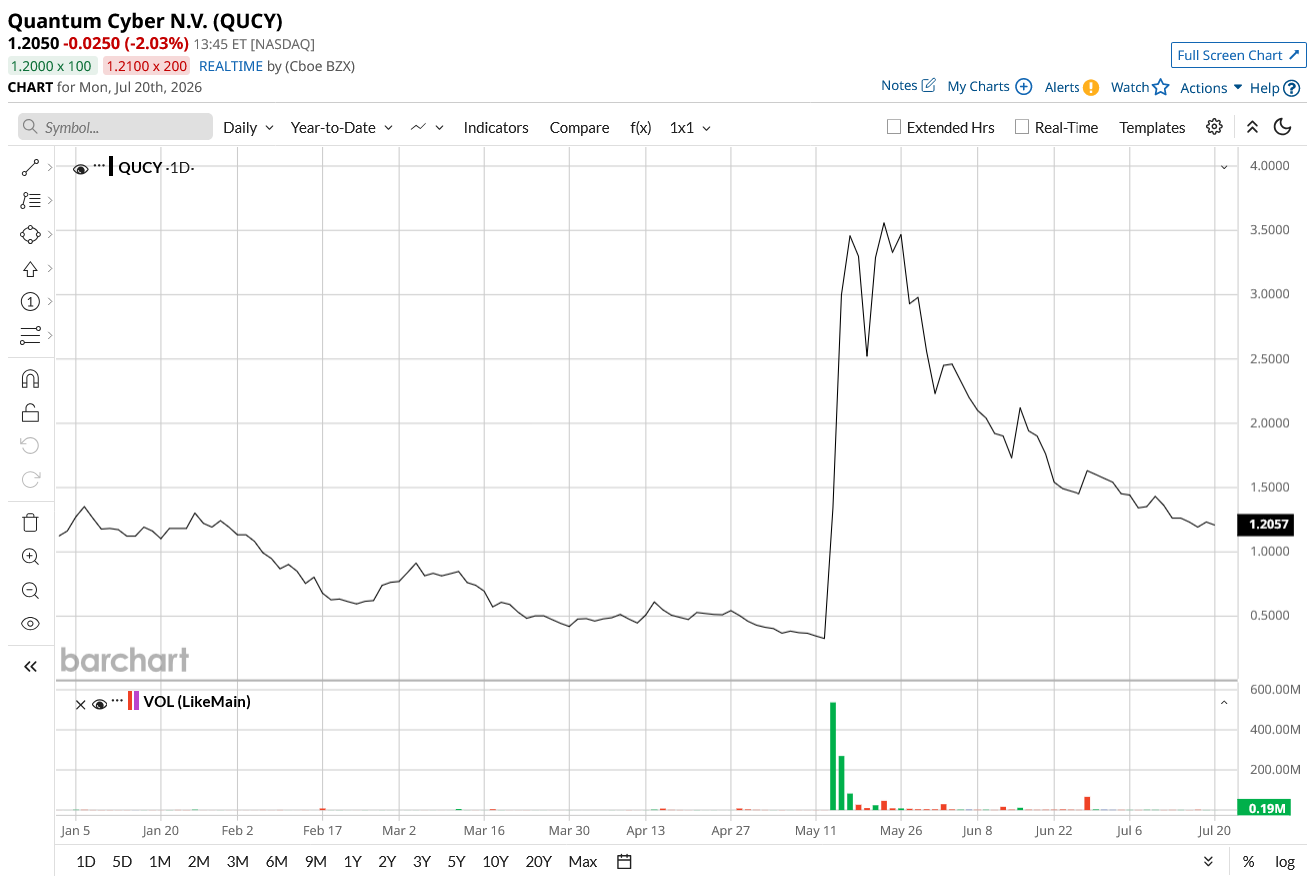
Task: Remove the VOL indicator with X
Action: point(80,704)
